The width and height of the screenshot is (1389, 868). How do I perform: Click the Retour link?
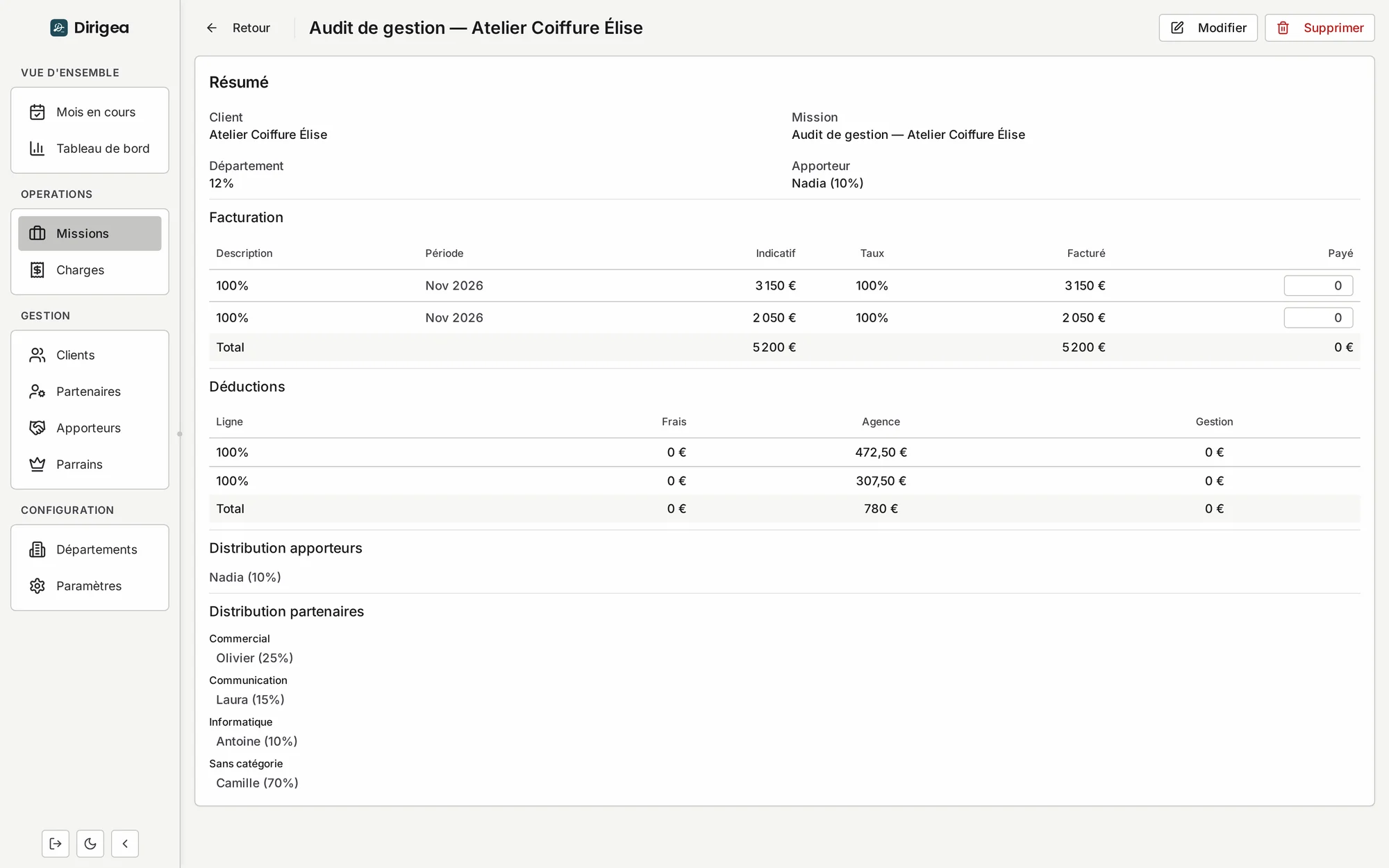238,28
